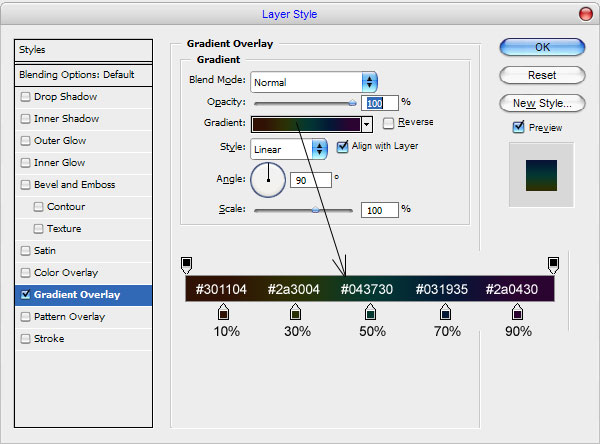Screen dimensions: 600x444
Task: Enable the Inner Glow checkbox
Action: 25,163
